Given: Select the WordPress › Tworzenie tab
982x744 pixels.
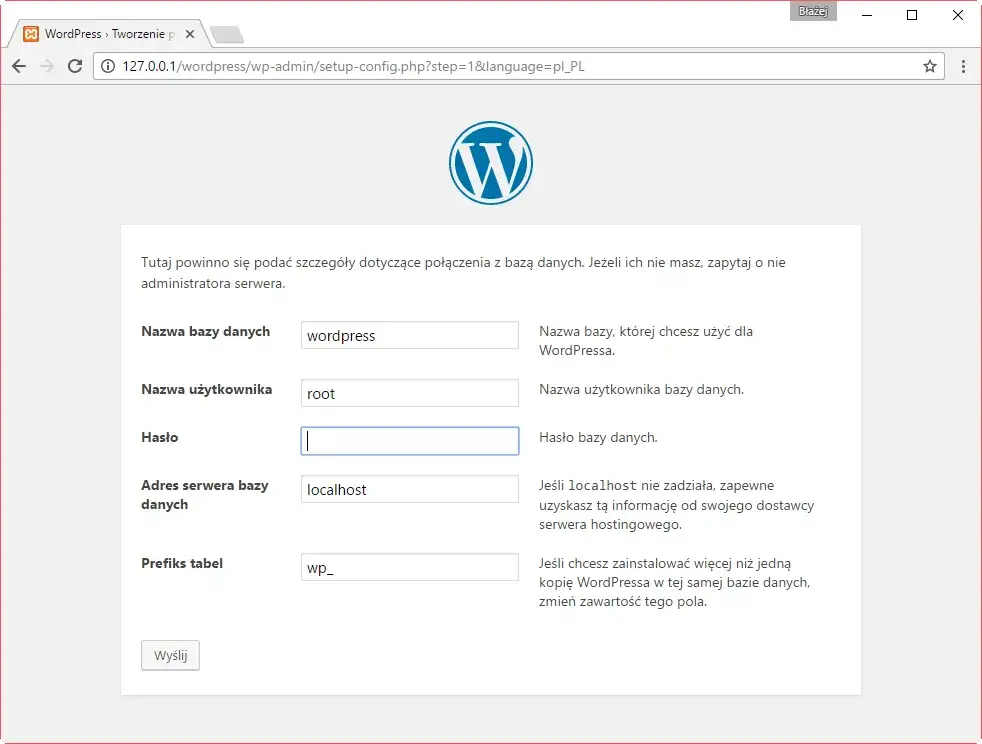Looking at the screenshot, I should coord(110,33).
